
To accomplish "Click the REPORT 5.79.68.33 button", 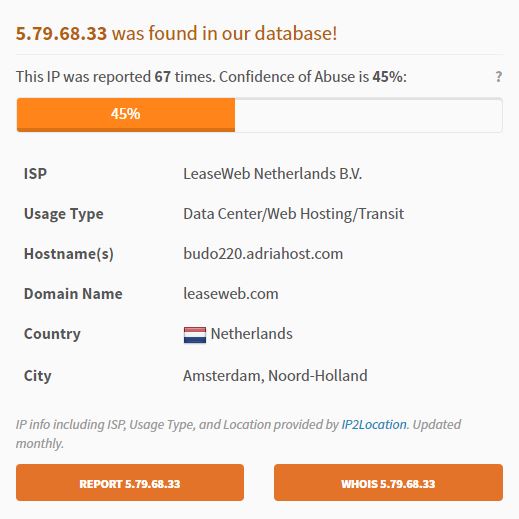I will point(130,482).
